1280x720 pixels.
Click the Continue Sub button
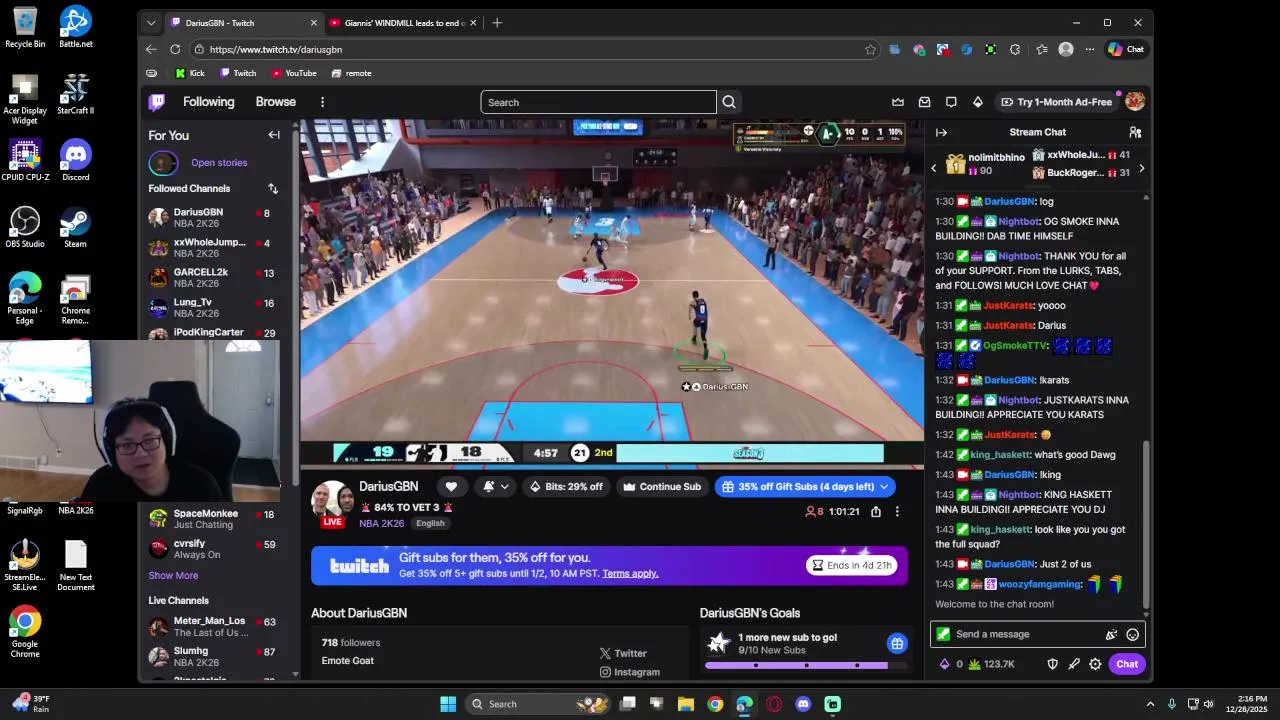click(661, 486)
